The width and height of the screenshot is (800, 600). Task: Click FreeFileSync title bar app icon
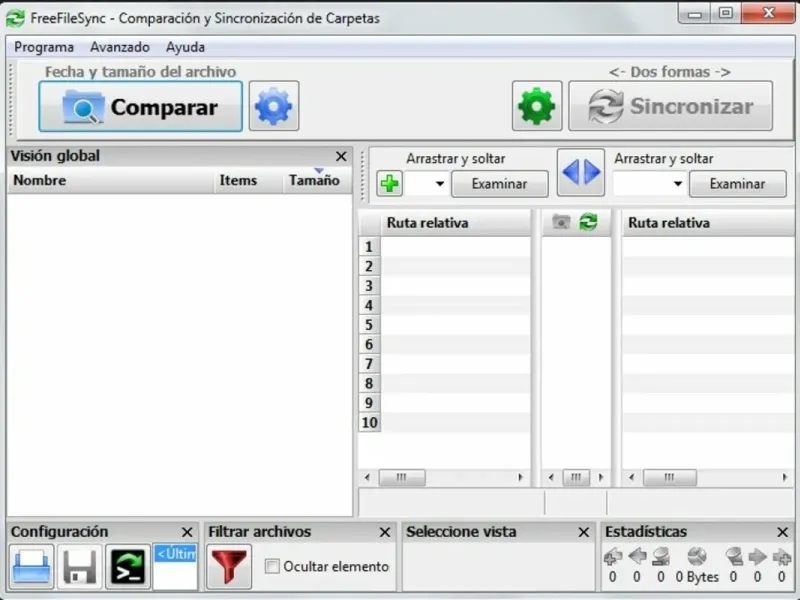[15, 18]
